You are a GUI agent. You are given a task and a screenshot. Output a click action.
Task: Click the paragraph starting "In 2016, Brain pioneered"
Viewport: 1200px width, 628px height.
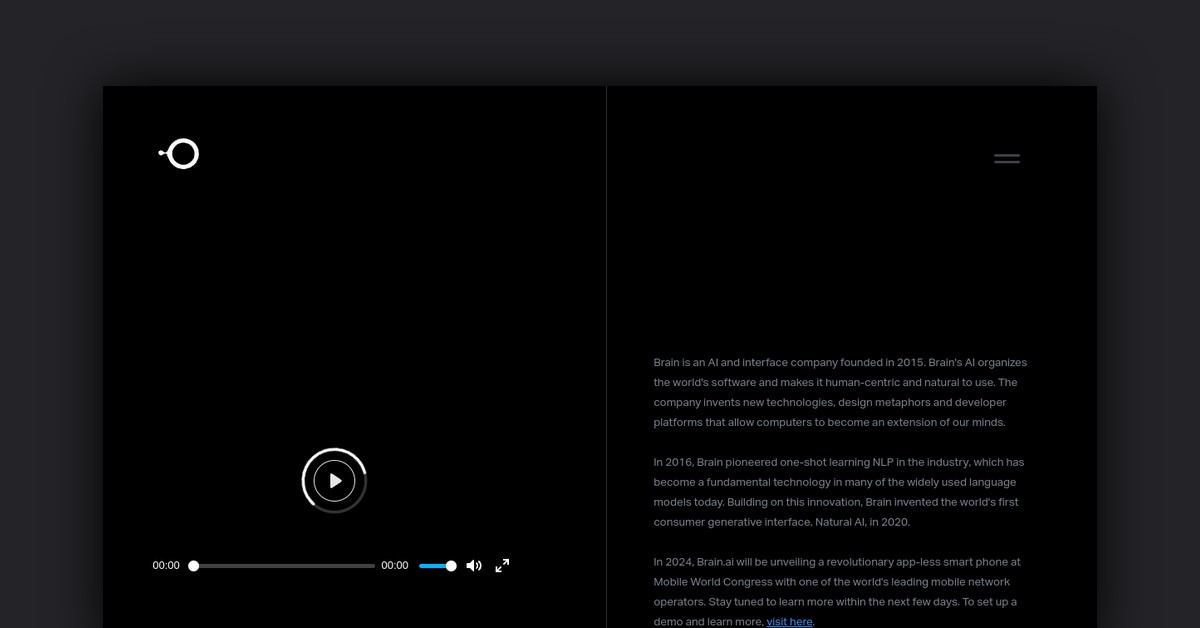click(838, 492)
